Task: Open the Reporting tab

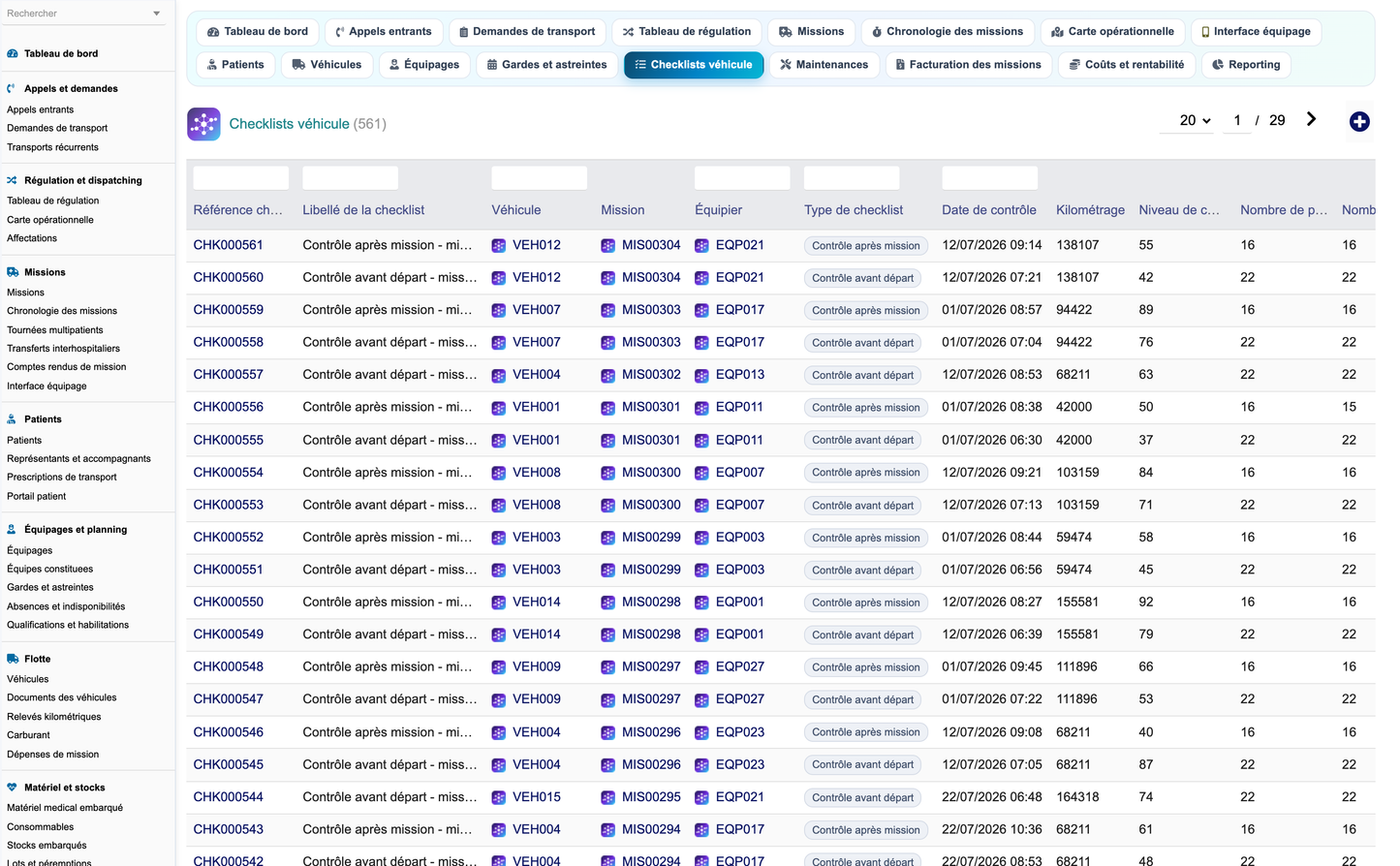Action: [1246, 65]
